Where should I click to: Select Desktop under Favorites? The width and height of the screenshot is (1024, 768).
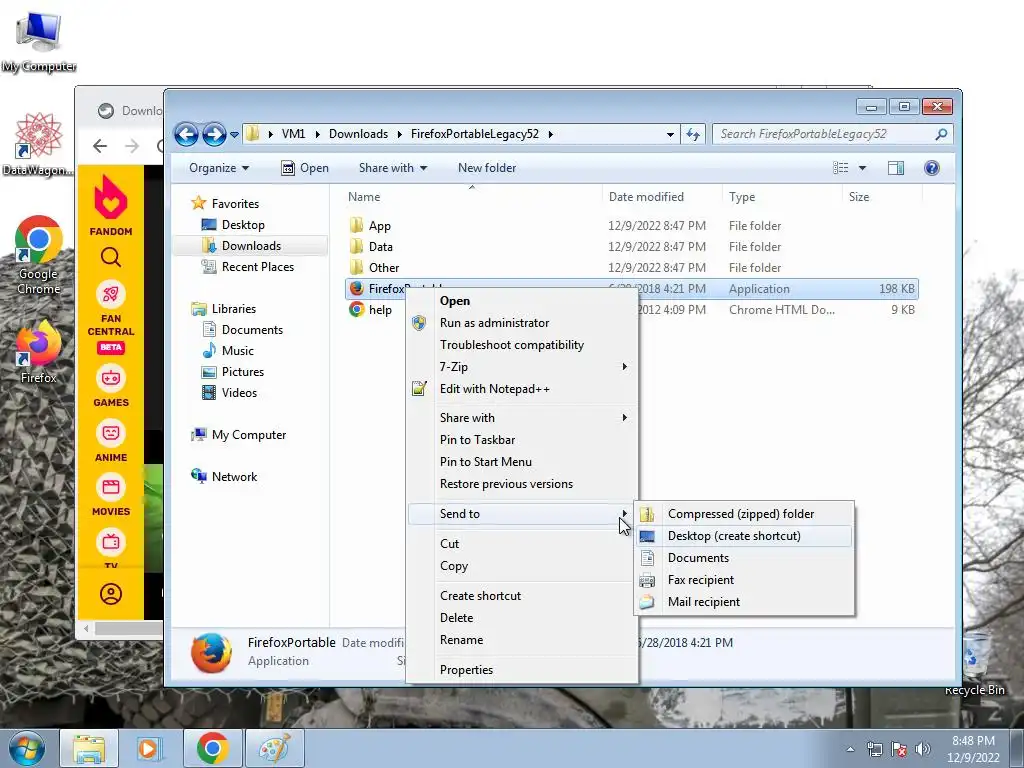pos(242,225)
